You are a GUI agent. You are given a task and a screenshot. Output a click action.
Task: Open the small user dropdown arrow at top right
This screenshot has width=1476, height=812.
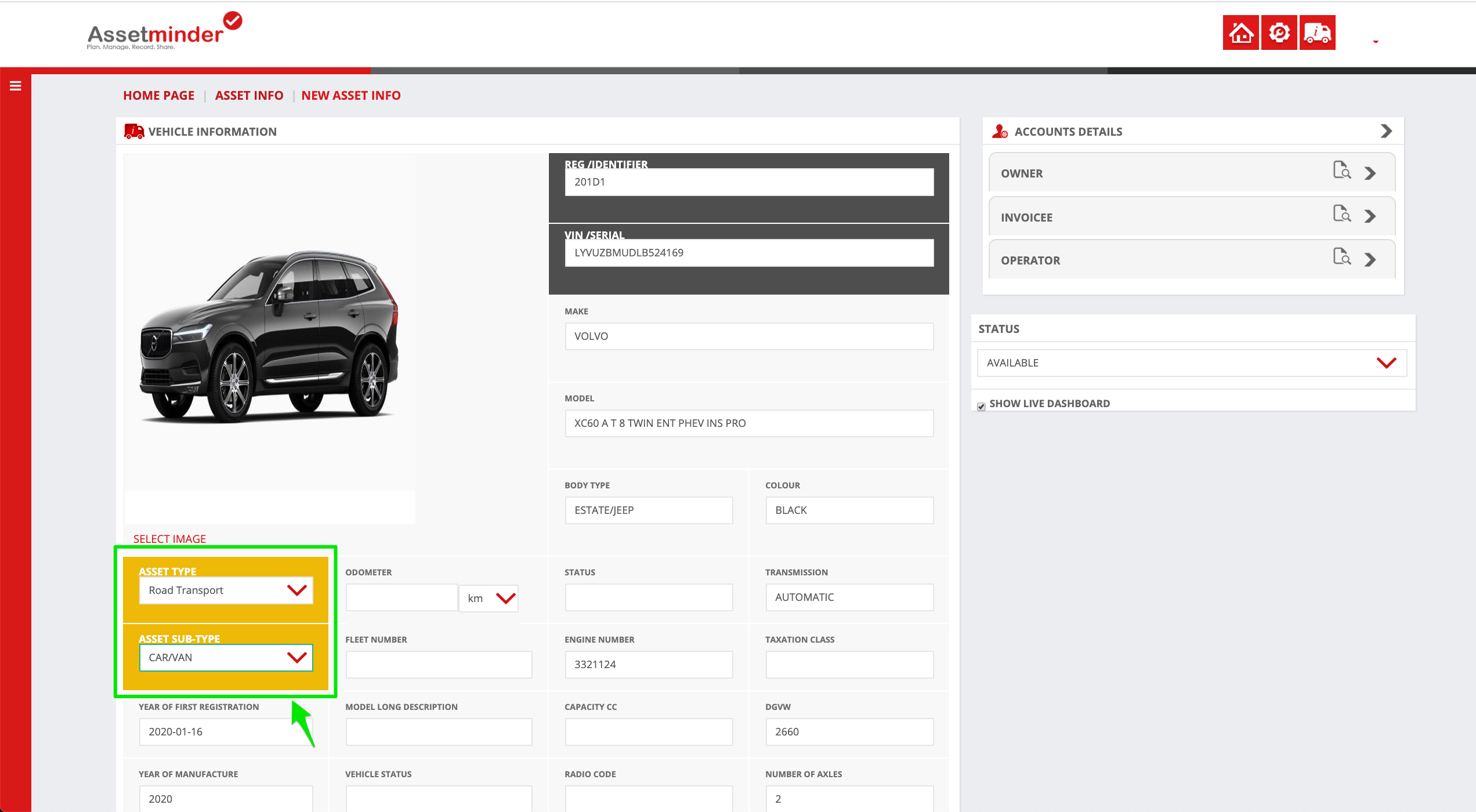point(1375,42)
